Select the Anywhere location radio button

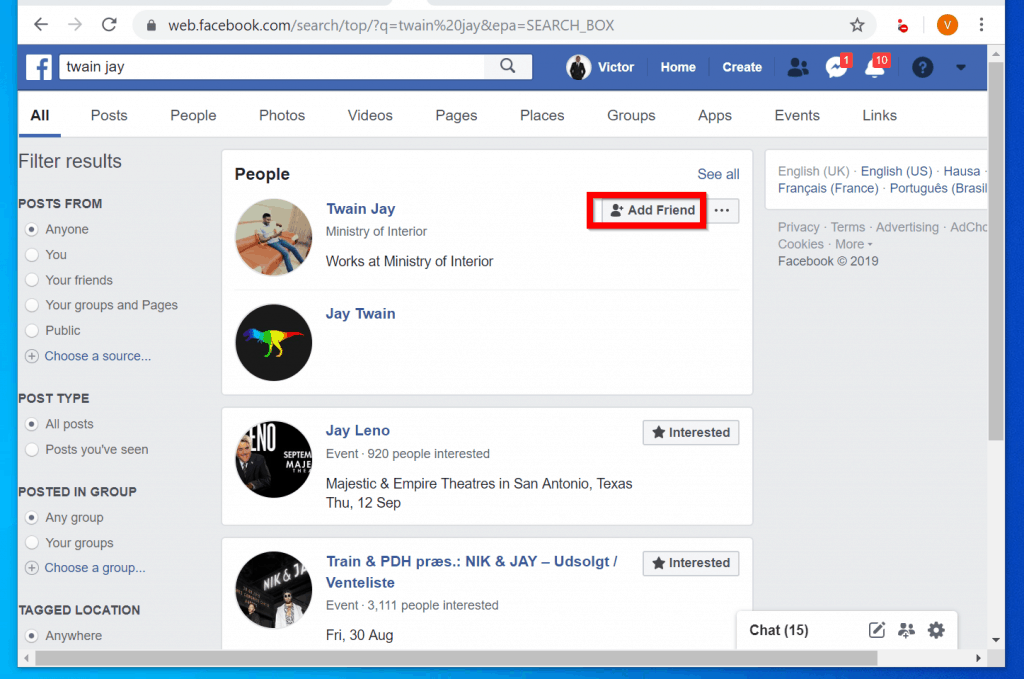pyautogui.click(x=31, y=635)
